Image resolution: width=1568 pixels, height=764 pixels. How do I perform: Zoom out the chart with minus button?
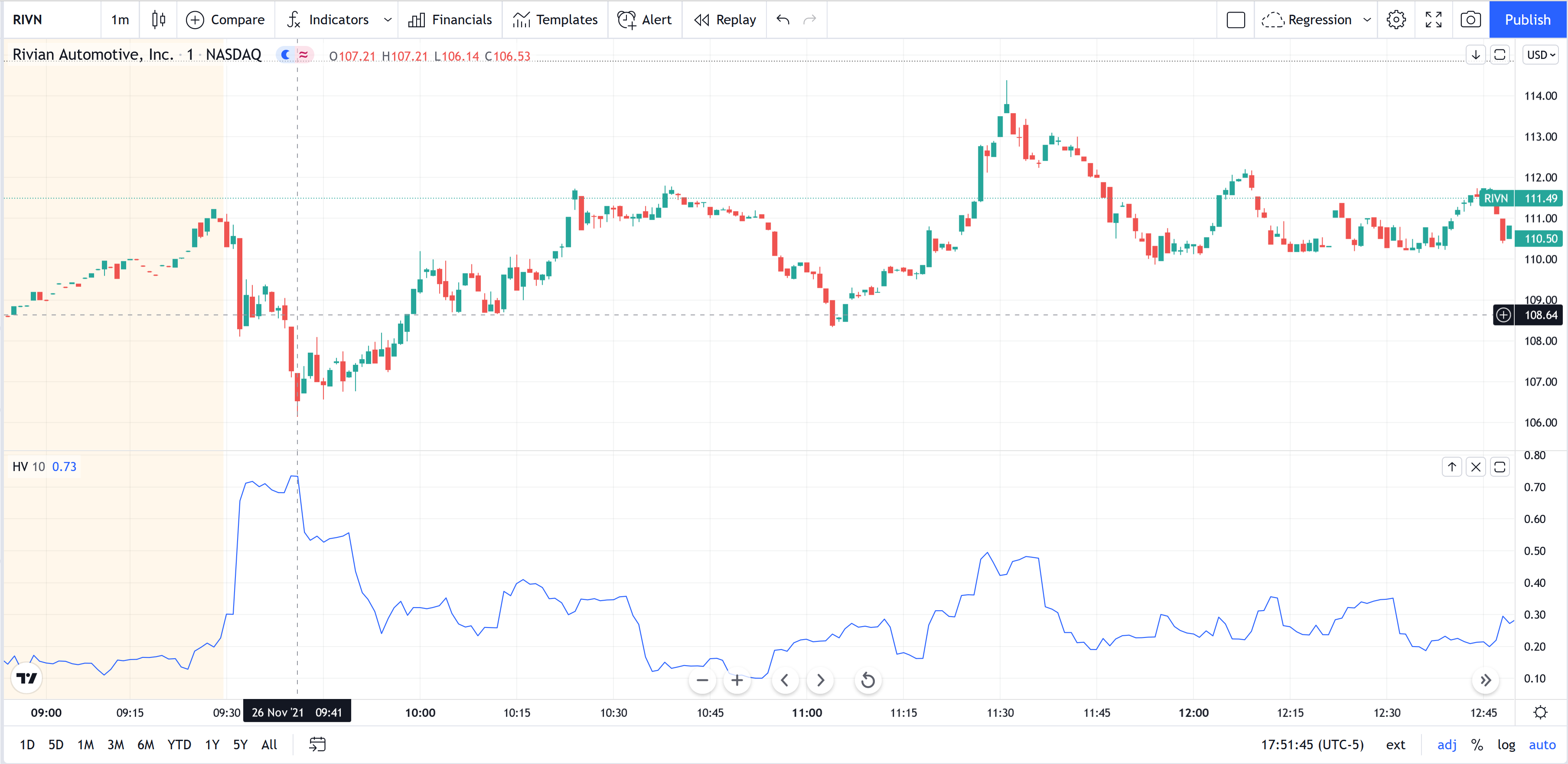pyautogui.click(x=702, y=680)
